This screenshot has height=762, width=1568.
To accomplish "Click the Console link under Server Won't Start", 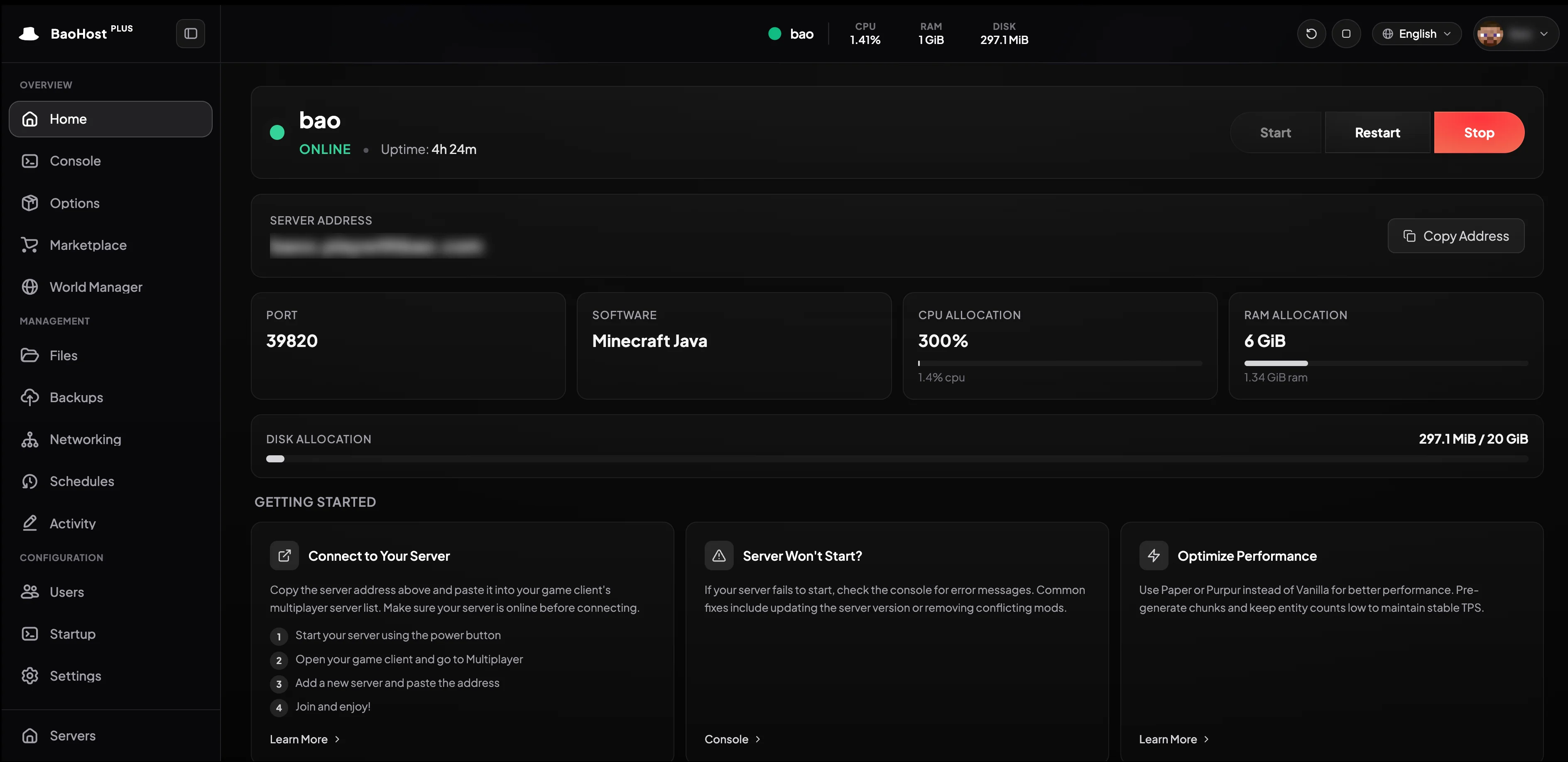I will click(732, 739).
